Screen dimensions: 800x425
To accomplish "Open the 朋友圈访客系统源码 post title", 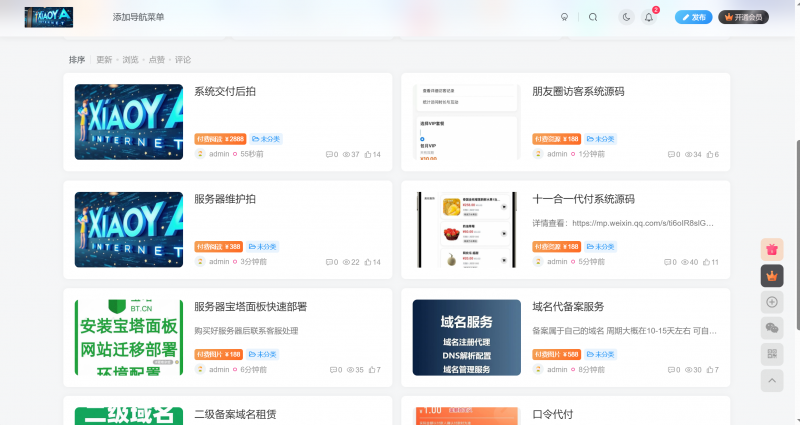I will pyautogui.click(x=578, y=91).
